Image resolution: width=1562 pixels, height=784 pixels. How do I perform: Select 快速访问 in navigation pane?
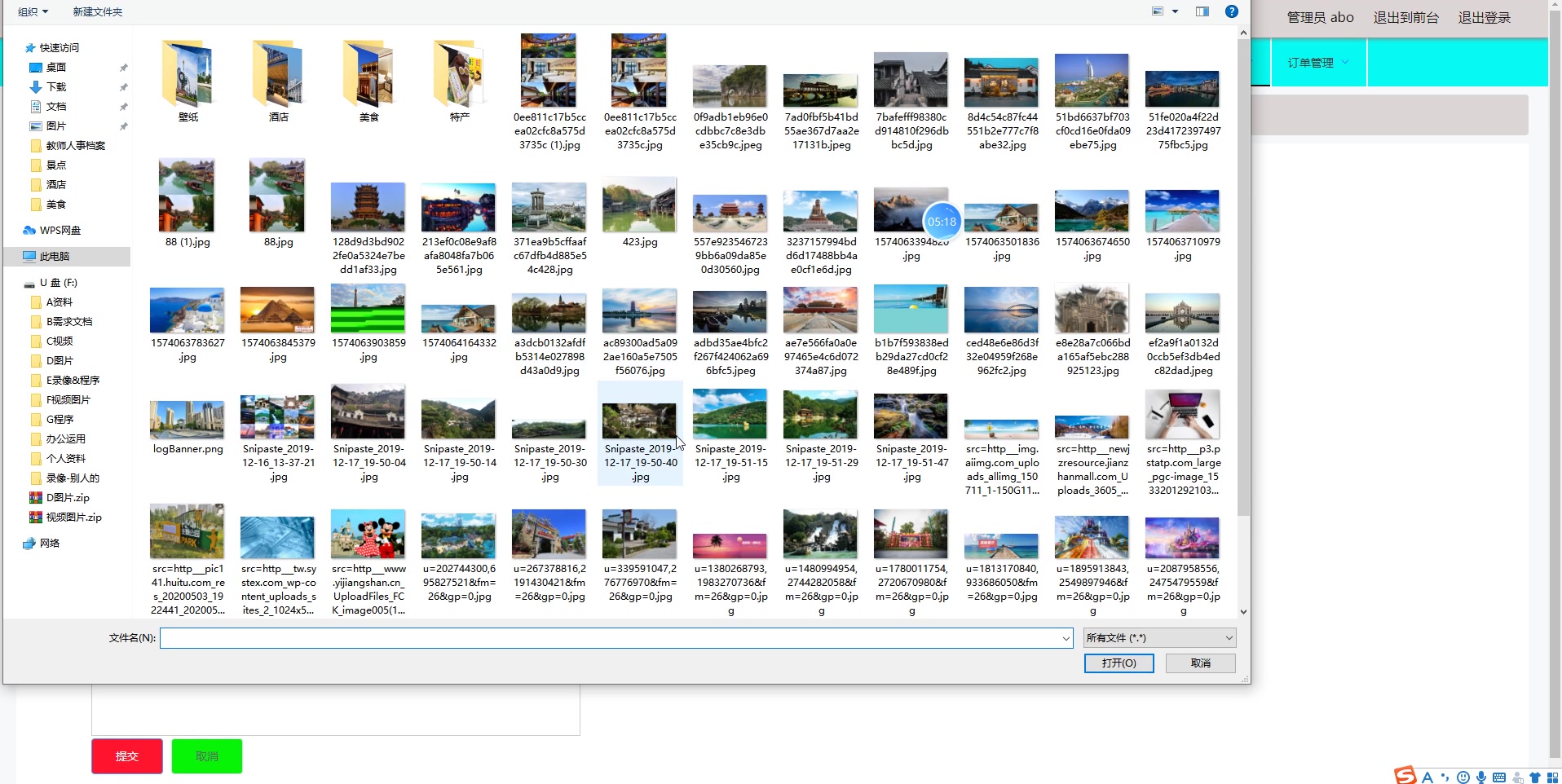(x=60, y=48)
